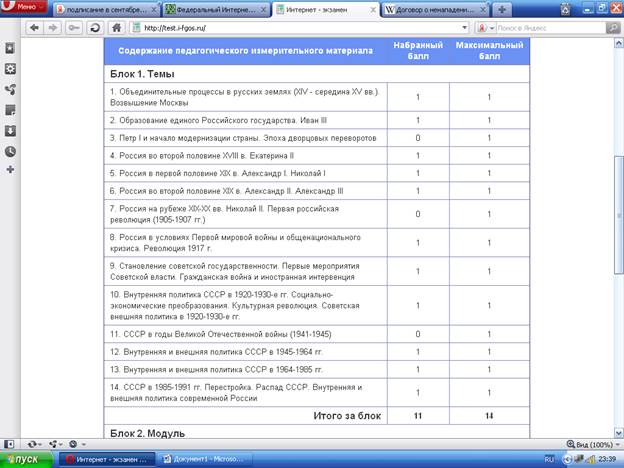Click the 'Блок 1. Темы' heading
Image resolution: width=624 pixels, height=468 pixels.
tap(142, 74)
